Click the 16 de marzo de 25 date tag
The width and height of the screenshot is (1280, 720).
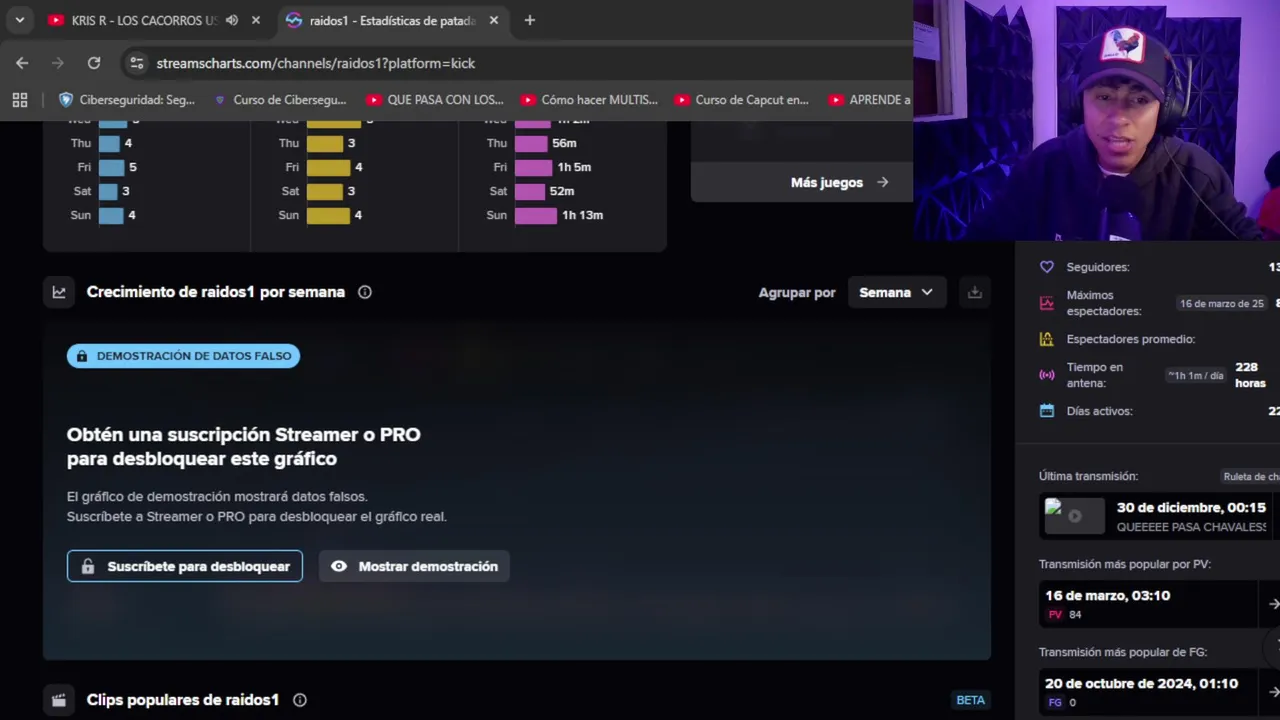1222,303
